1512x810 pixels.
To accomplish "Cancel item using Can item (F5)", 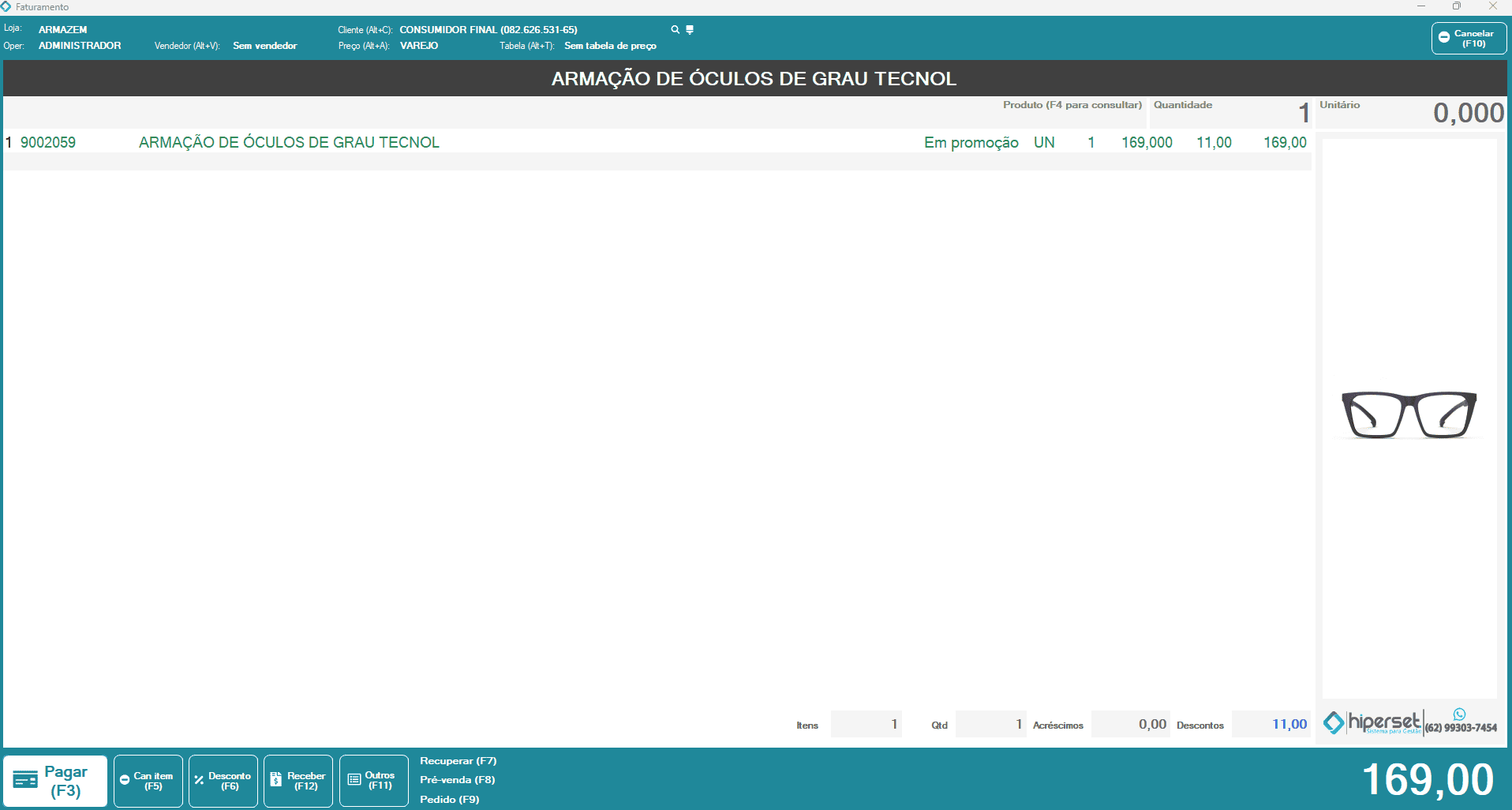I will 148,781.
